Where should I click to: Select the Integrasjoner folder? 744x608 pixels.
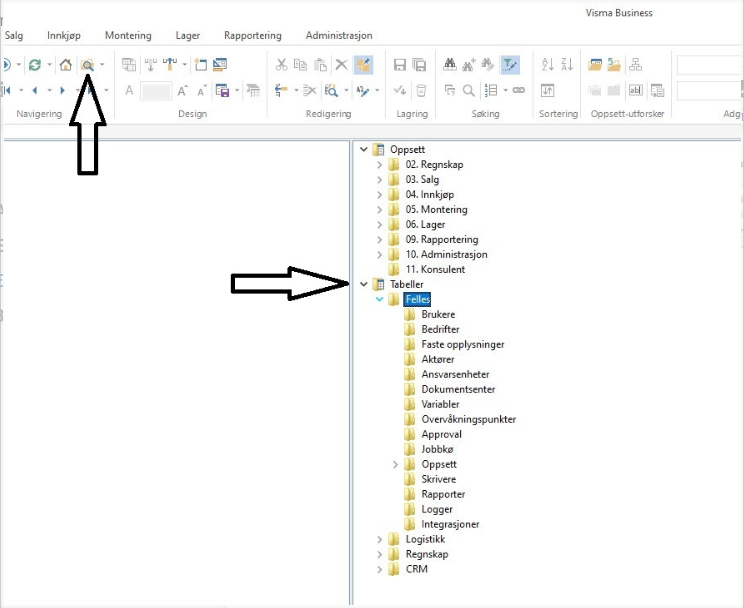click(x=450, y=524)
